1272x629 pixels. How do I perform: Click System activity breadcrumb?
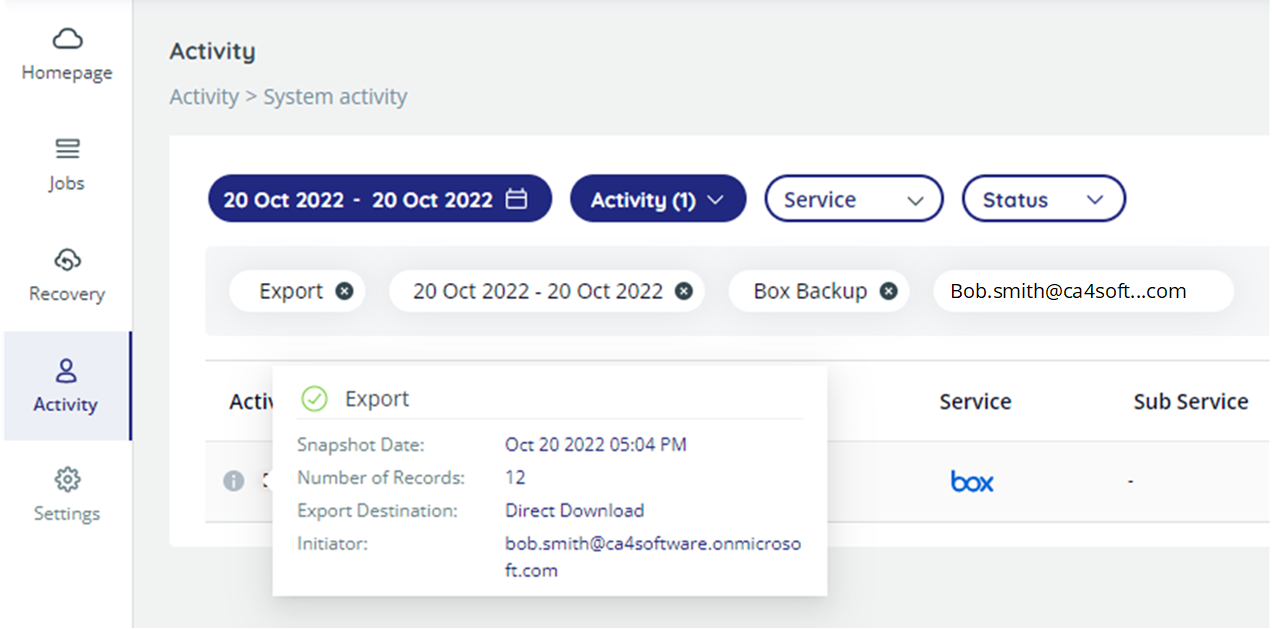pyautogui.click(x=335, y=97)
